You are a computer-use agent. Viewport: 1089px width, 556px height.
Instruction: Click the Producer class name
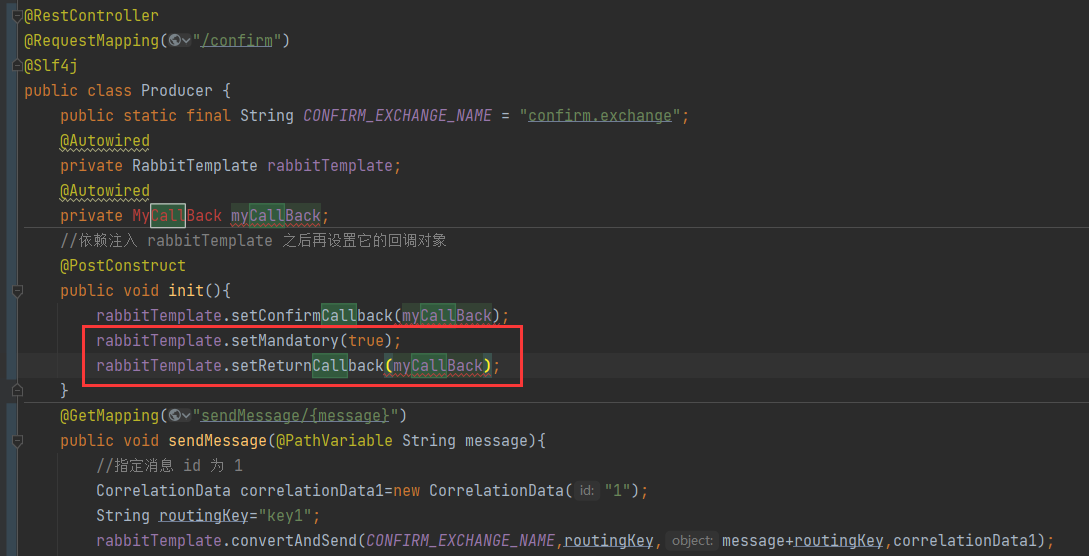pos(177,91)
